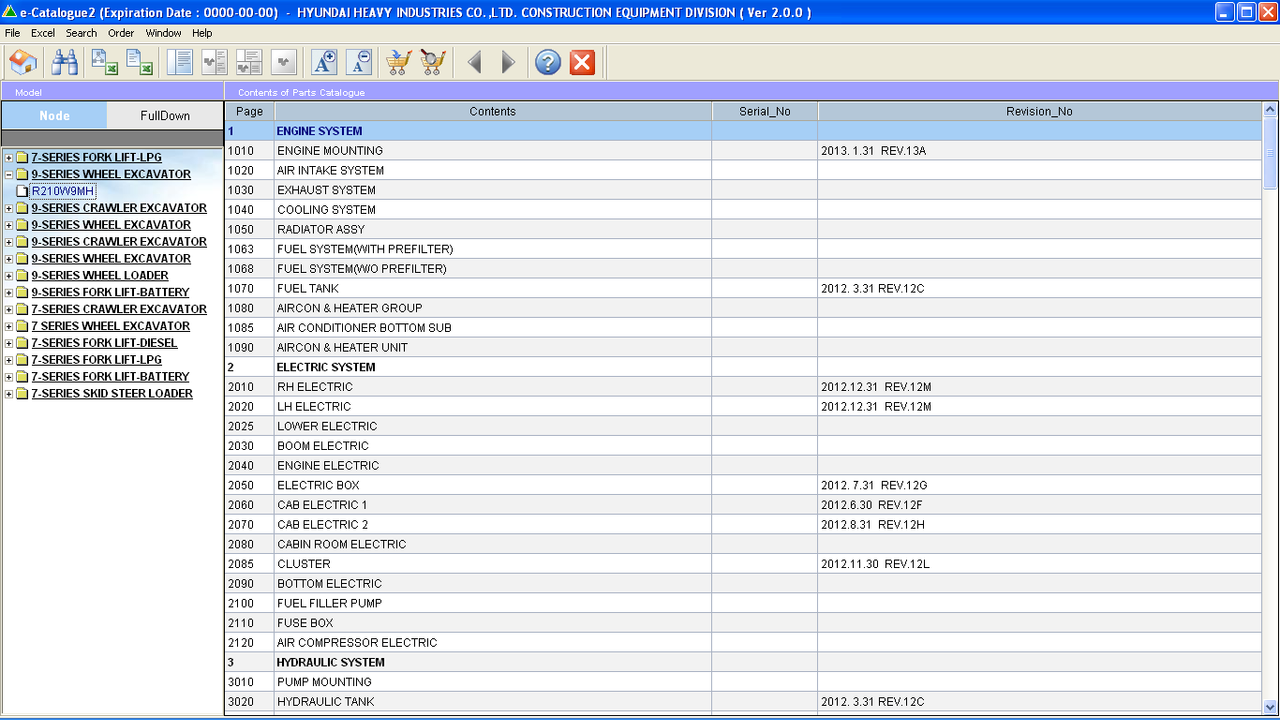Open the Window menu

point(164,33)
